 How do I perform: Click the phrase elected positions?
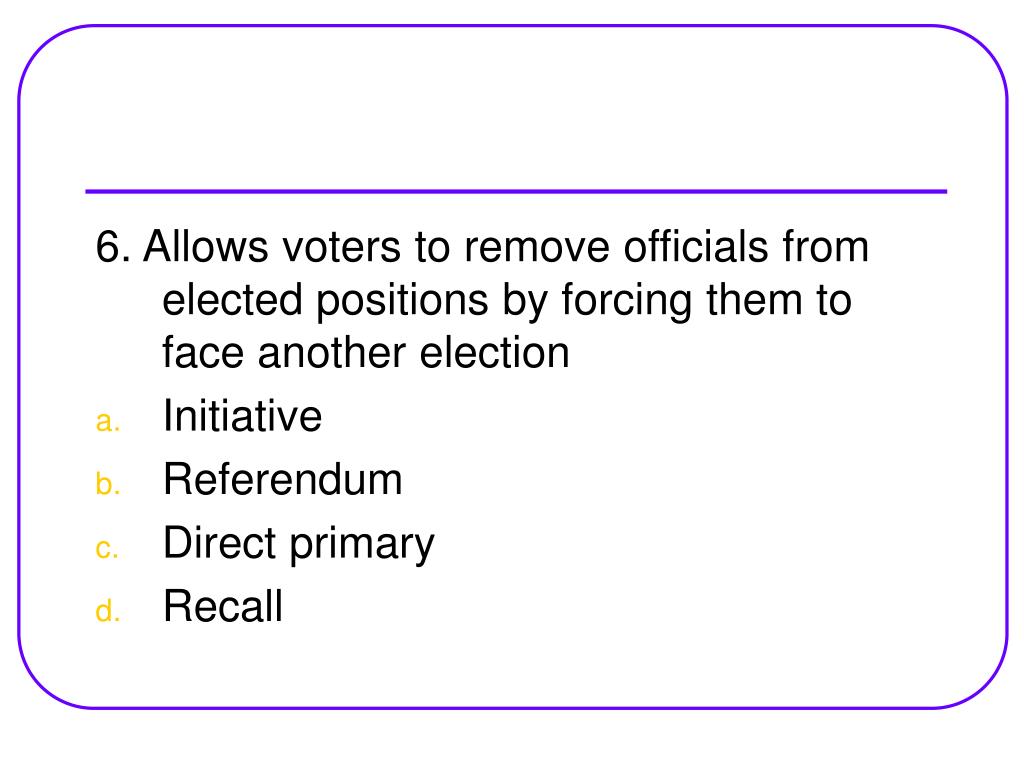(x=325, y=302)
